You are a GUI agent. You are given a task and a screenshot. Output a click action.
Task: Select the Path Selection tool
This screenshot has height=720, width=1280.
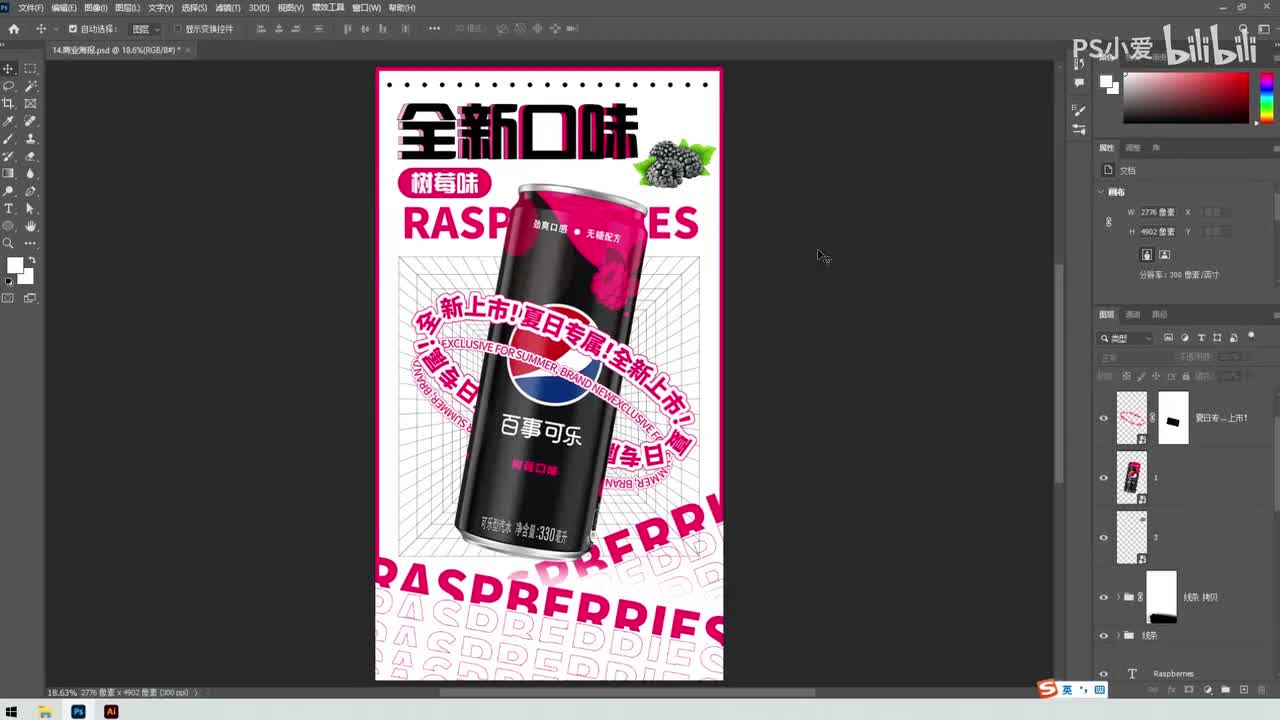point(30,208)
